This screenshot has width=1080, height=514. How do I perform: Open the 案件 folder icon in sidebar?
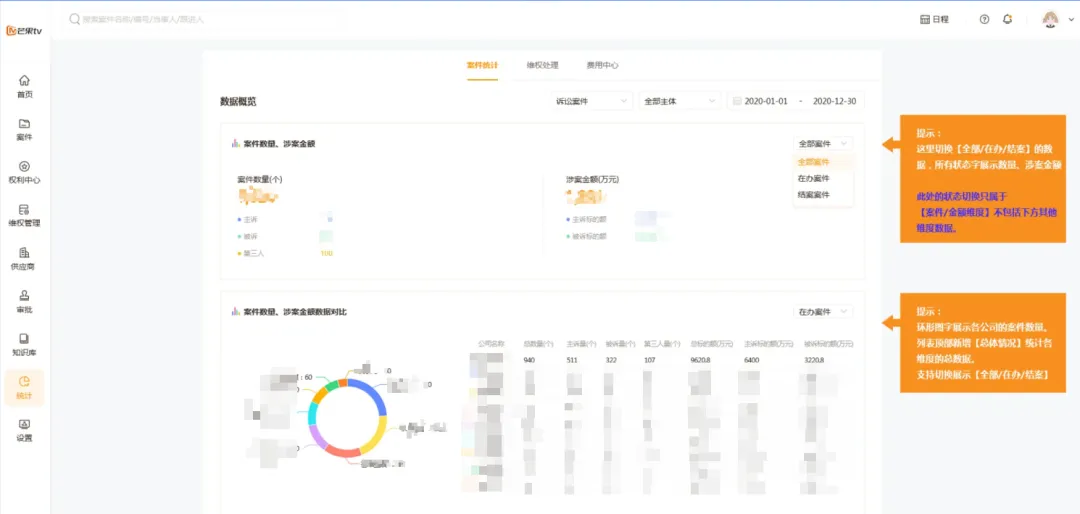click(25, 129)
